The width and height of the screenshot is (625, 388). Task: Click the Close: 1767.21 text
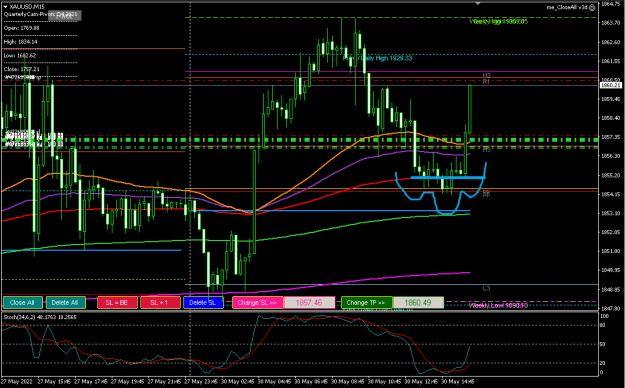pyautogui.click(x=22, y=69)
